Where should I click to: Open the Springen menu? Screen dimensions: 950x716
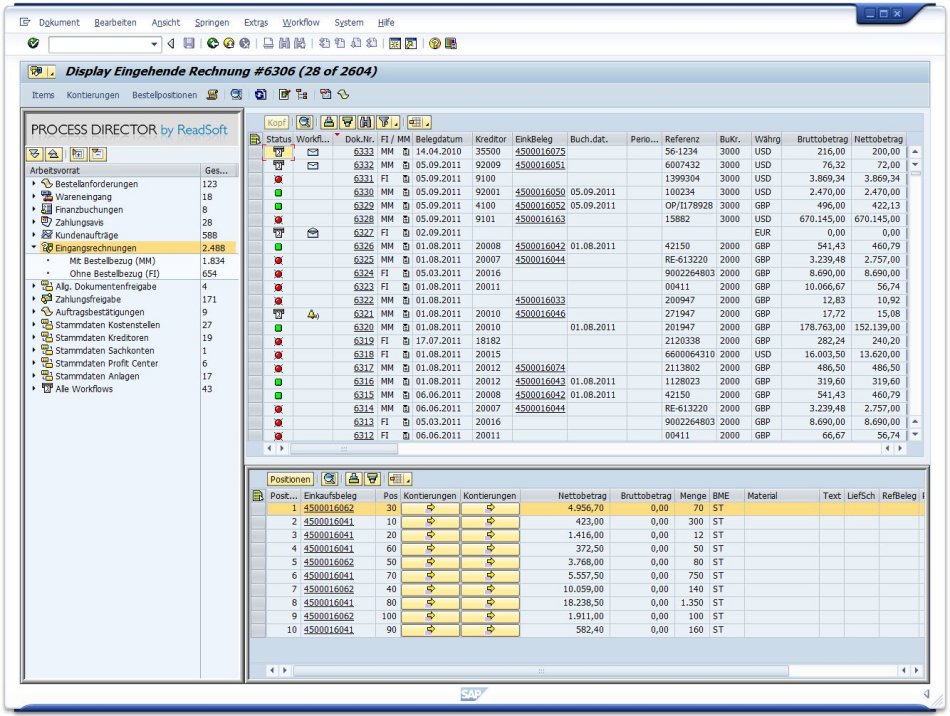212,22
